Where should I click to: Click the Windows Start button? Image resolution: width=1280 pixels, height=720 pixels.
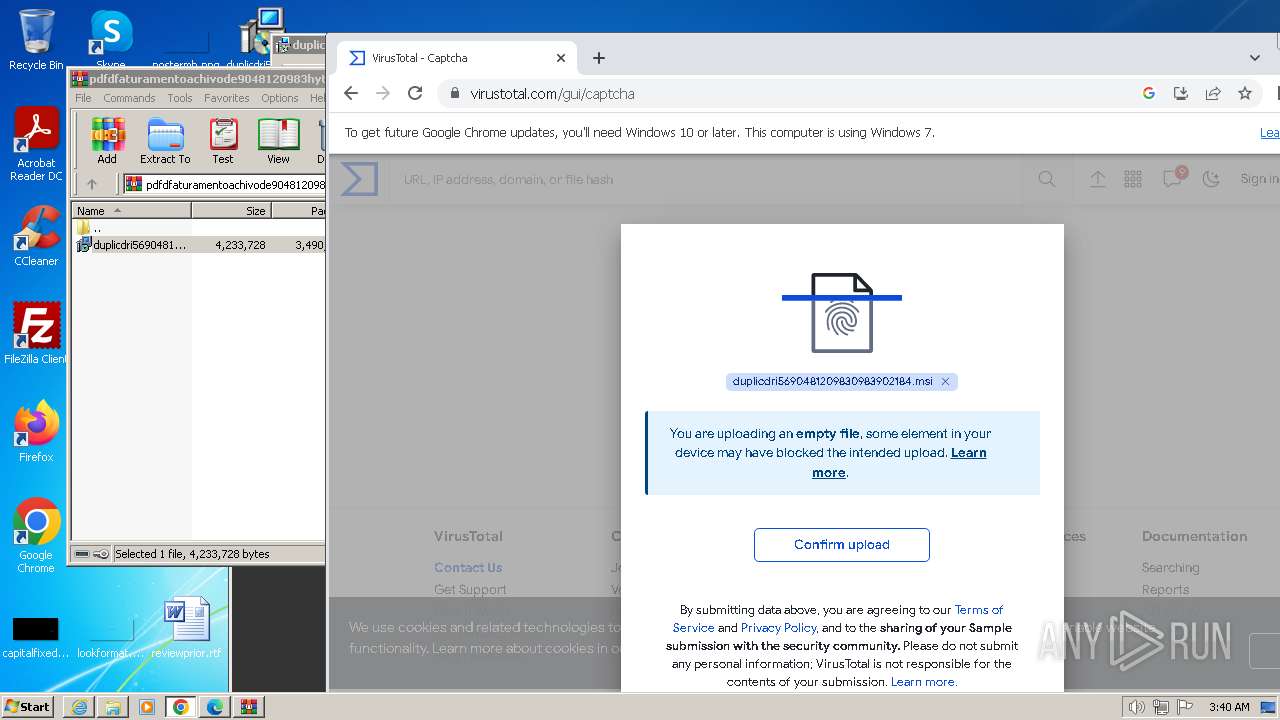[x=28, y=706]
